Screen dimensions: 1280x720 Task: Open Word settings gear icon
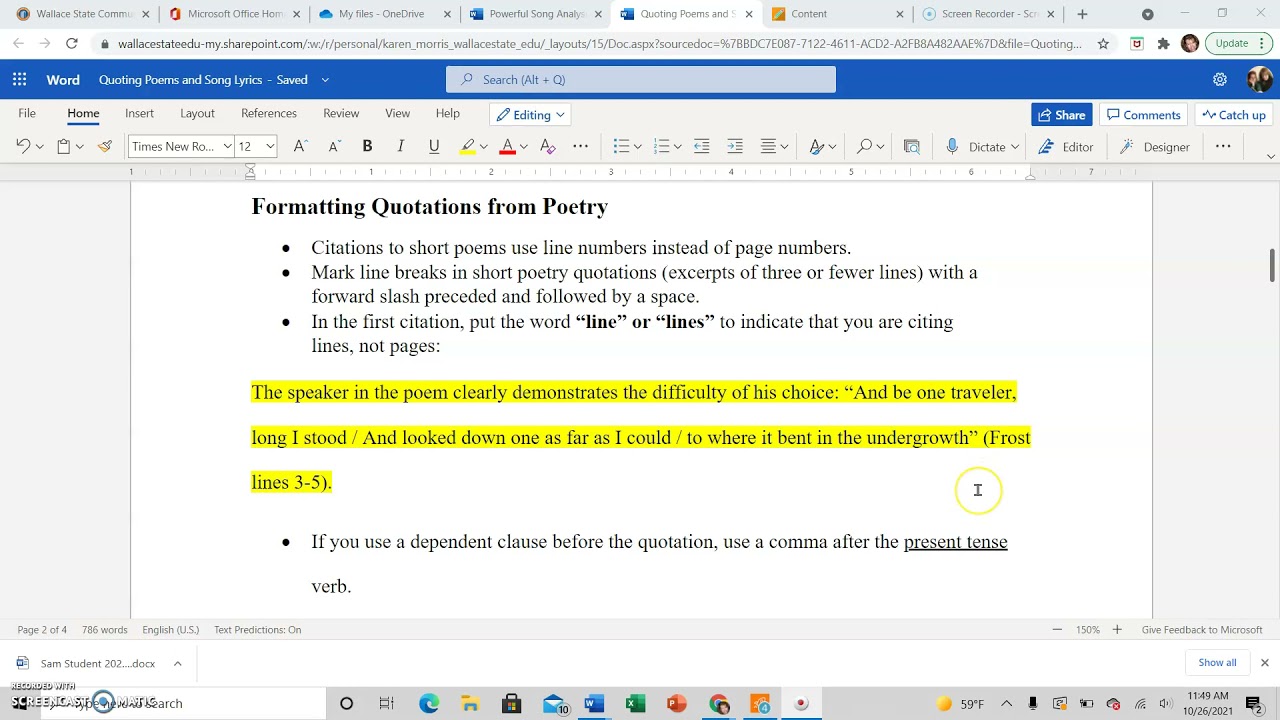[x=1220, y=80]
